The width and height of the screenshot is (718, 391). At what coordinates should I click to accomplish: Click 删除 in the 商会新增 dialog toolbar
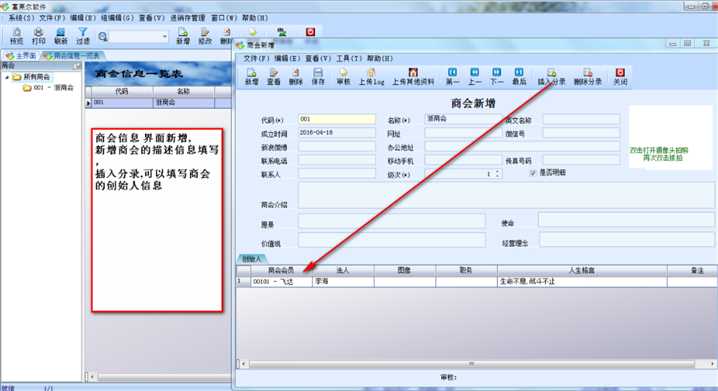pos(296,76)
